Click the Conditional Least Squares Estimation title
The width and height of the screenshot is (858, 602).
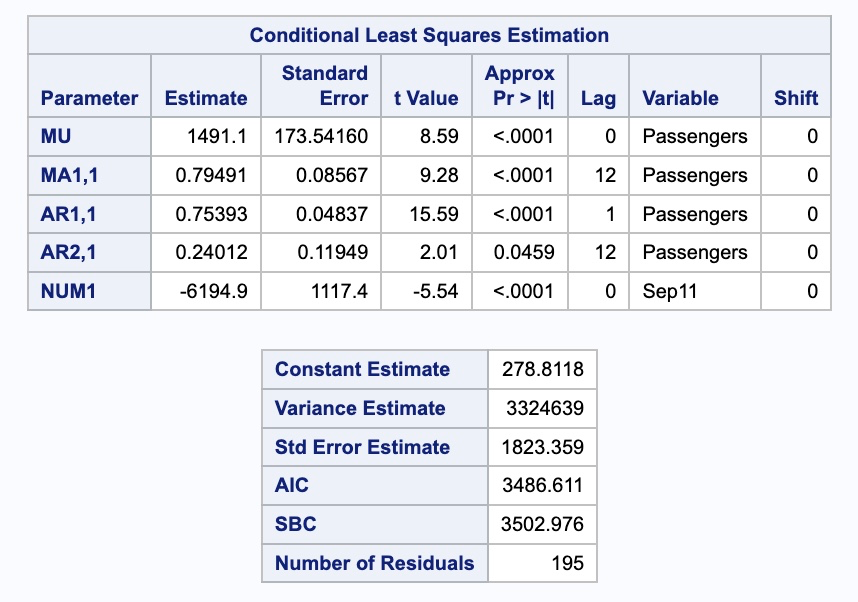(x=429, y=36)
